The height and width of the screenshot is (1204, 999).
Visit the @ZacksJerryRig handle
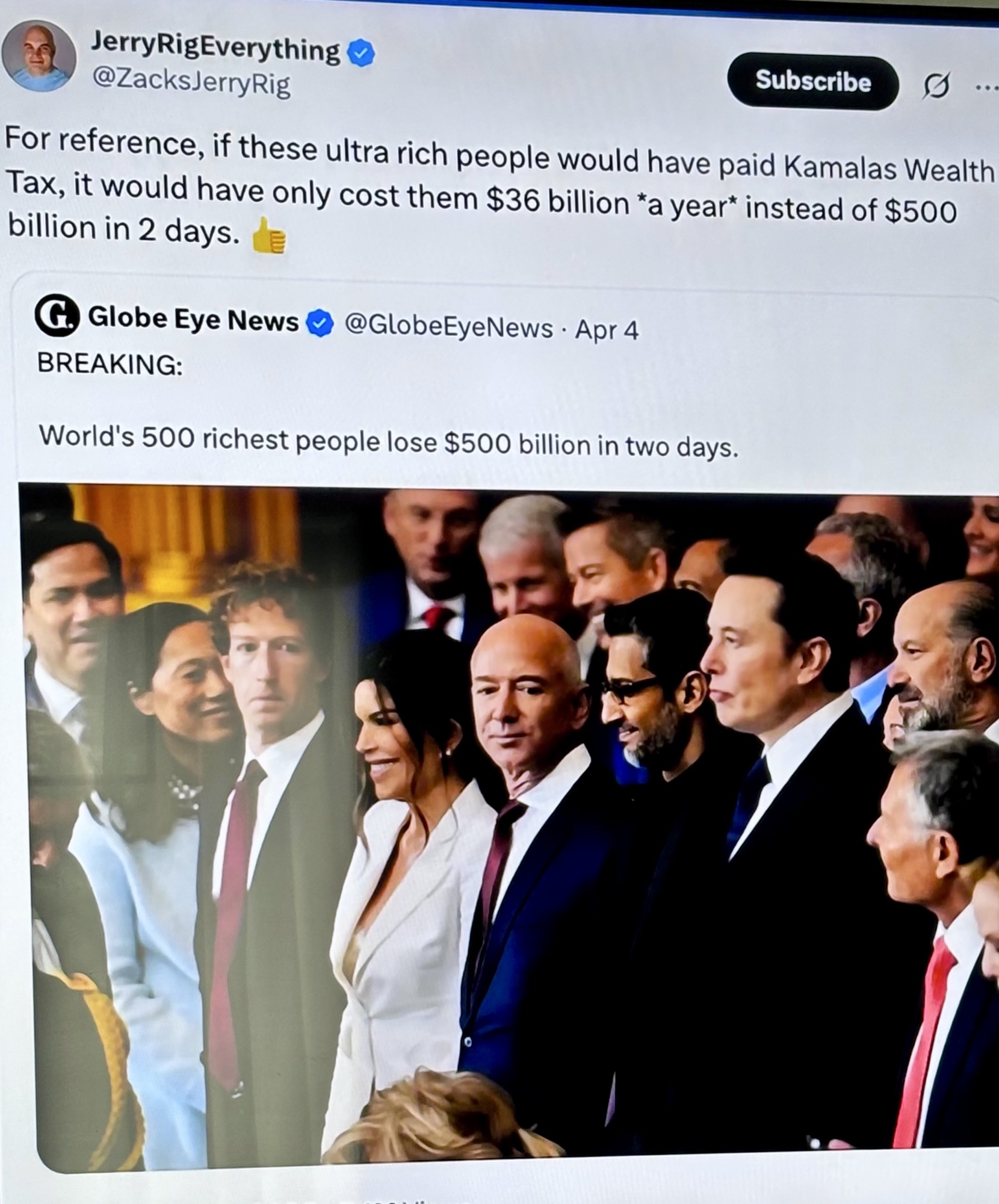pos(190,82)
